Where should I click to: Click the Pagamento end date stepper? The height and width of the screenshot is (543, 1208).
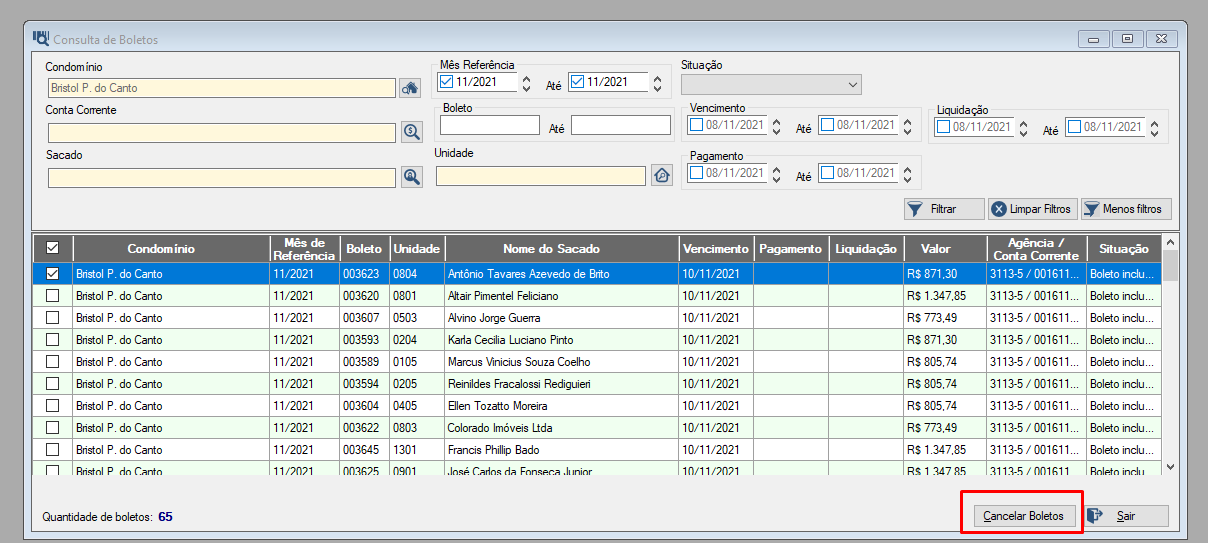click(907, 173)
